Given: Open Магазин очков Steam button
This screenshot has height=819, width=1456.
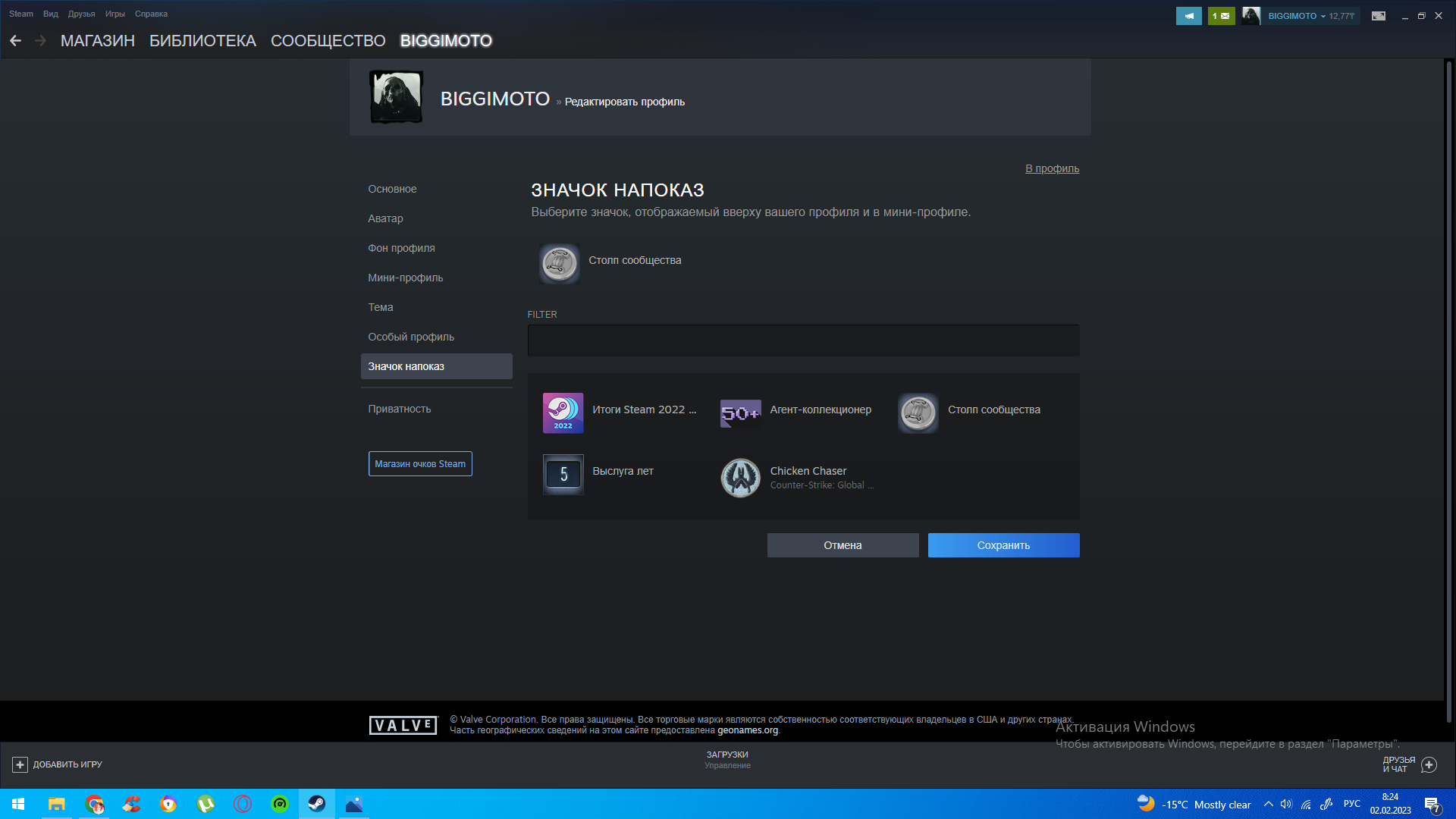Looking at the screenshot, I should pyautogui.click(x=420, y=464).
